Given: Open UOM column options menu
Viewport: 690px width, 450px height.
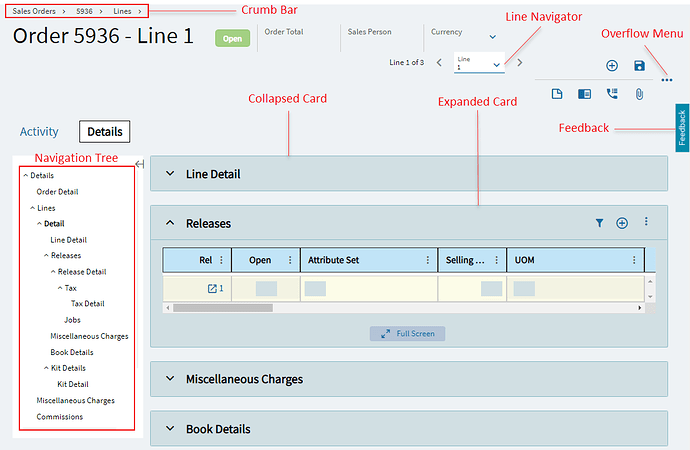Looking at the screenshot, I should (634, 260).
